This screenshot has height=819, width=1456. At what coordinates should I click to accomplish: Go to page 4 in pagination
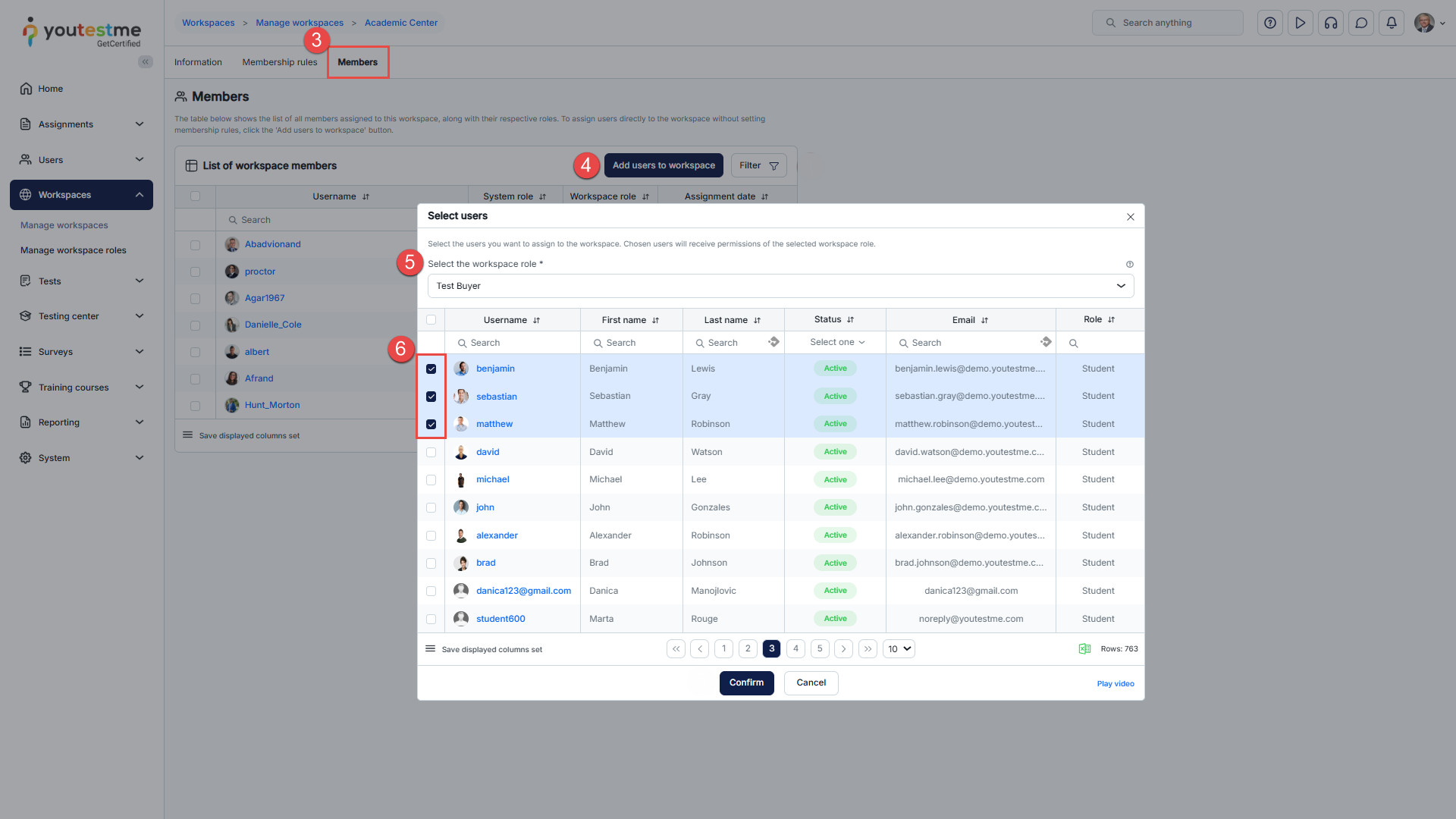(x=795, y=649)
